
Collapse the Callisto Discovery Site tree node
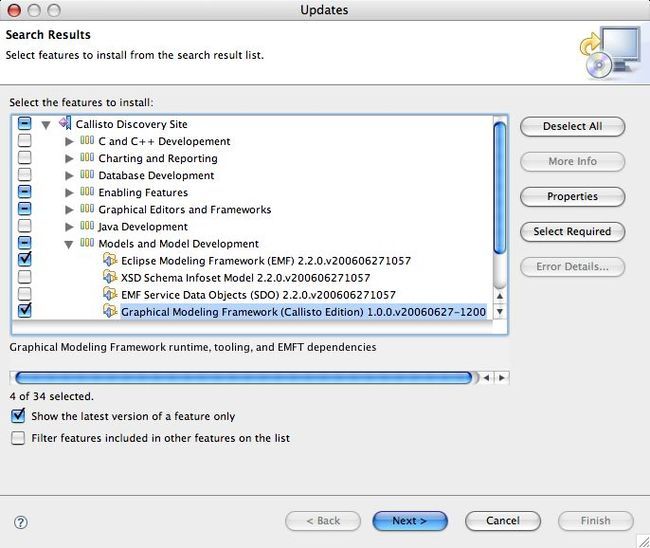[x=46, y=125]
